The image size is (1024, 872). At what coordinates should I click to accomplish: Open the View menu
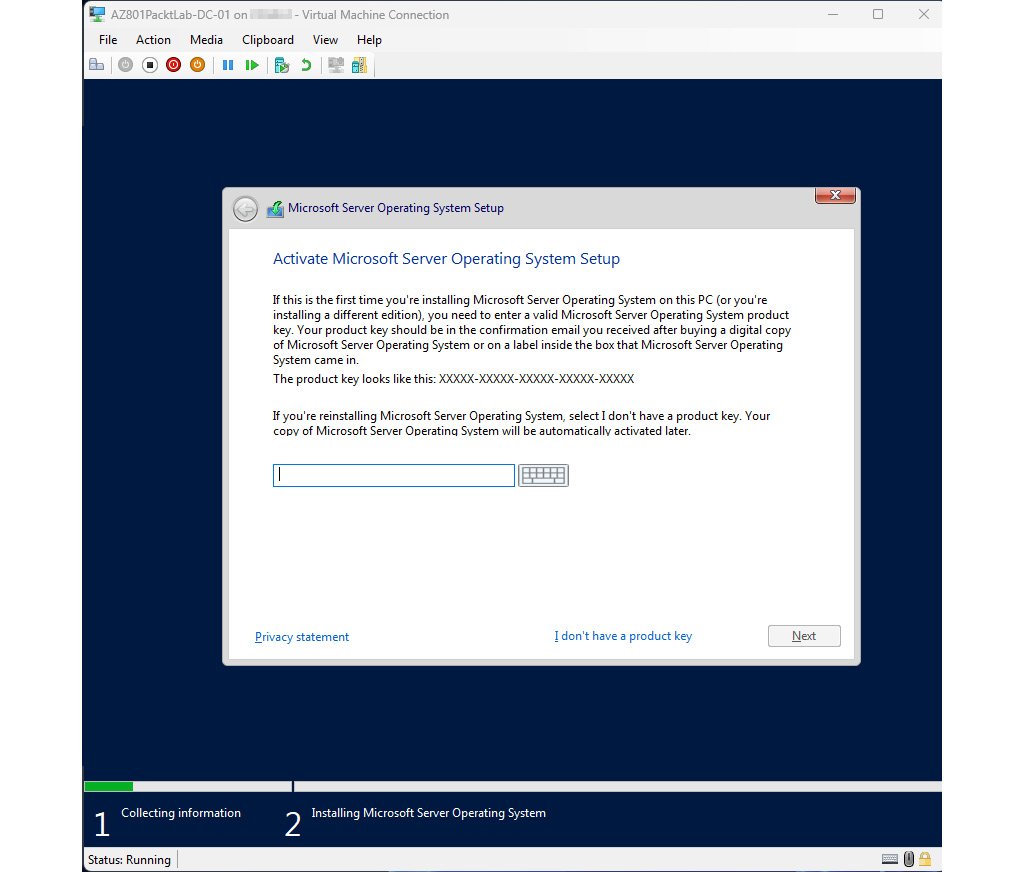pyautogui.click(x=325, y=40)
